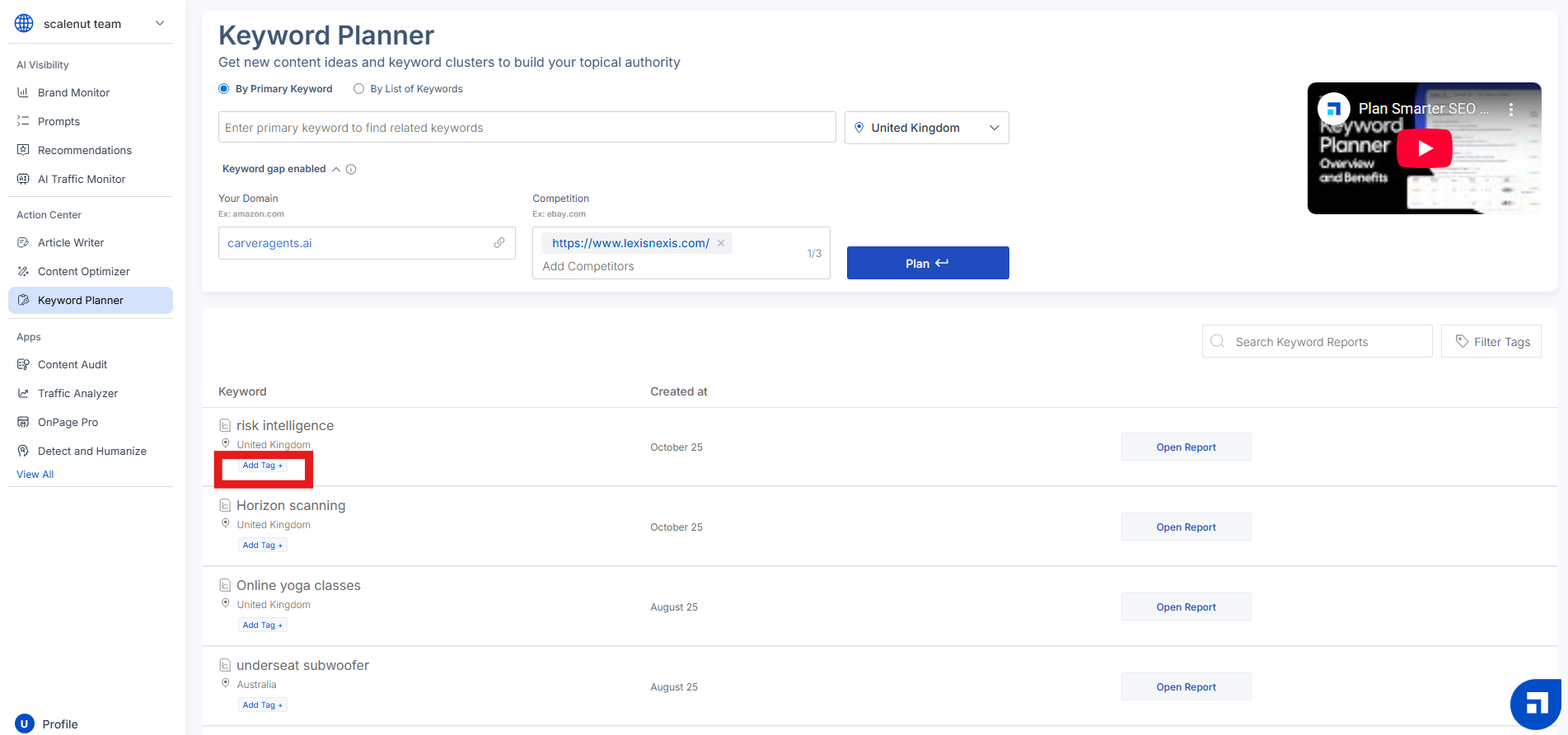
Task: Click the risk intelligence report document icon
Action: point(225,426)
